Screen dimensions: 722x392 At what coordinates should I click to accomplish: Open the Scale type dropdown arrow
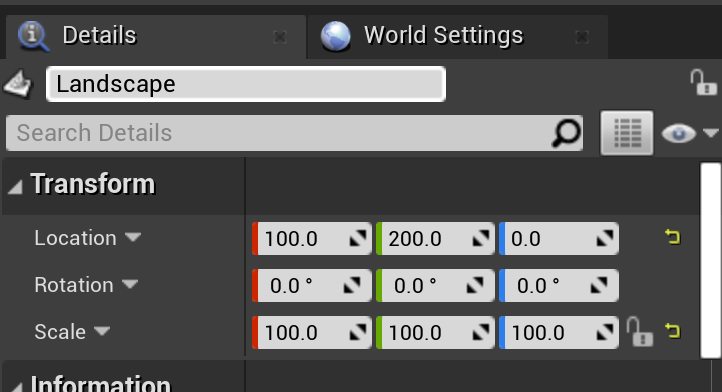102,331
